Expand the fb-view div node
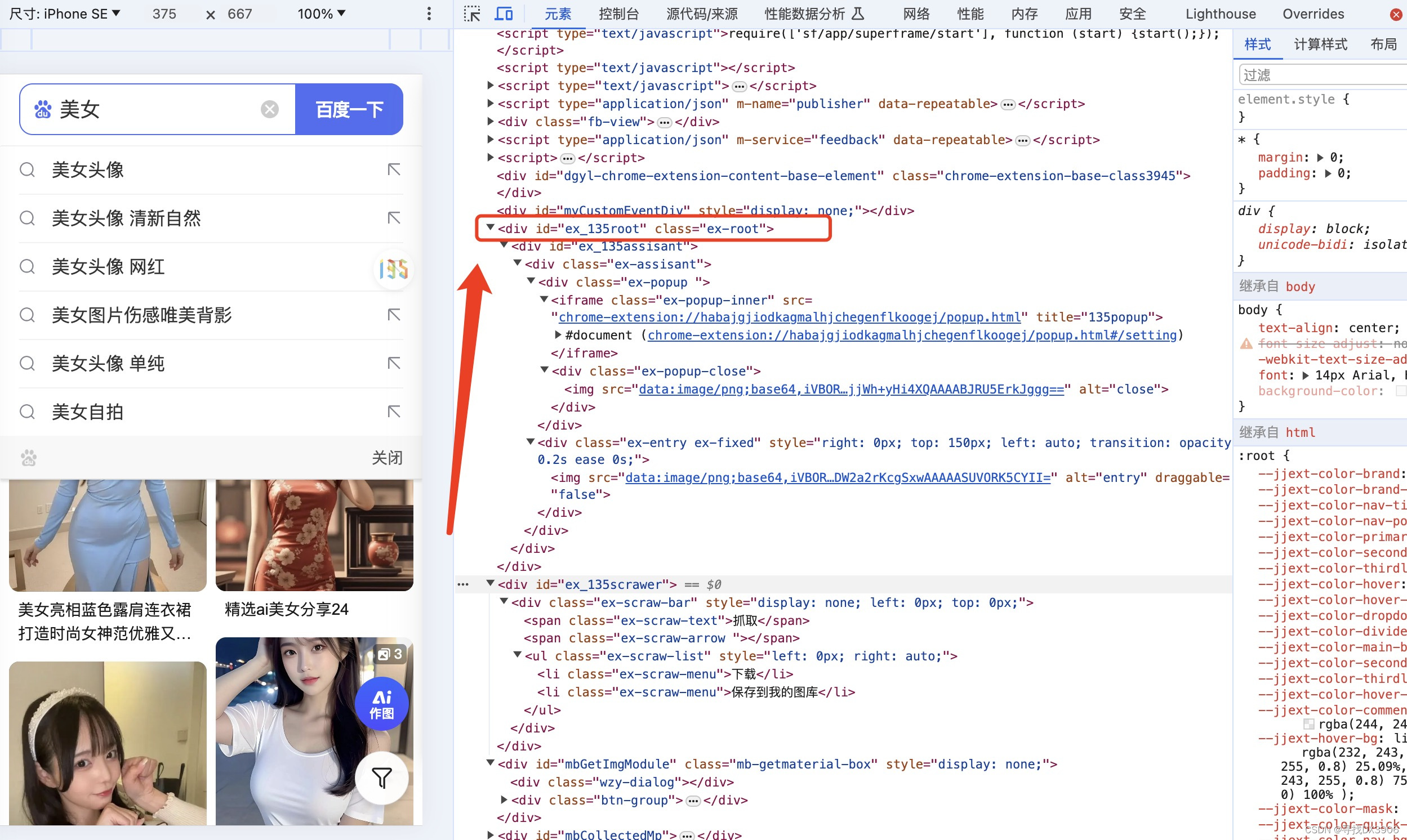The width and height of the screenshot is (1407, 840). tap(491, 121)
